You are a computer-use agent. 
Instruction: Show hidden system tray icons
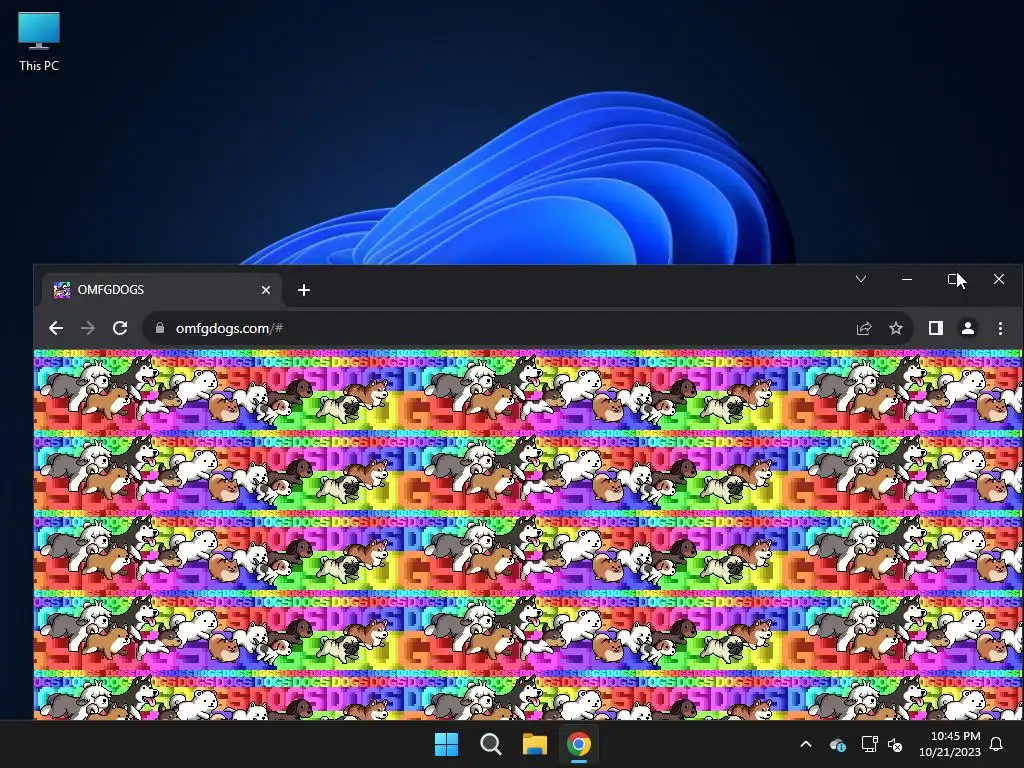806,744
